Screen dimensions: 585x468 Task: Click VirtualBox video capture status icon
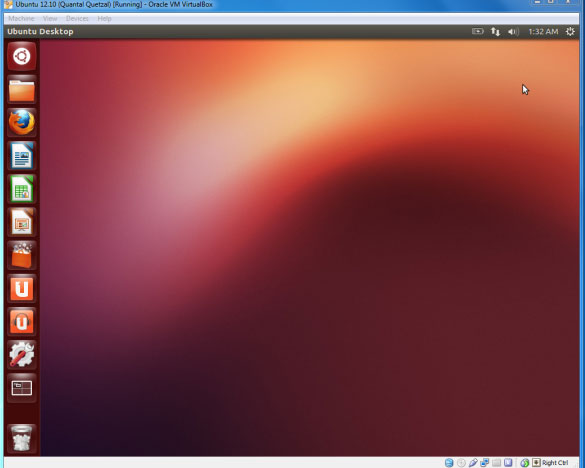click(508, 463)
